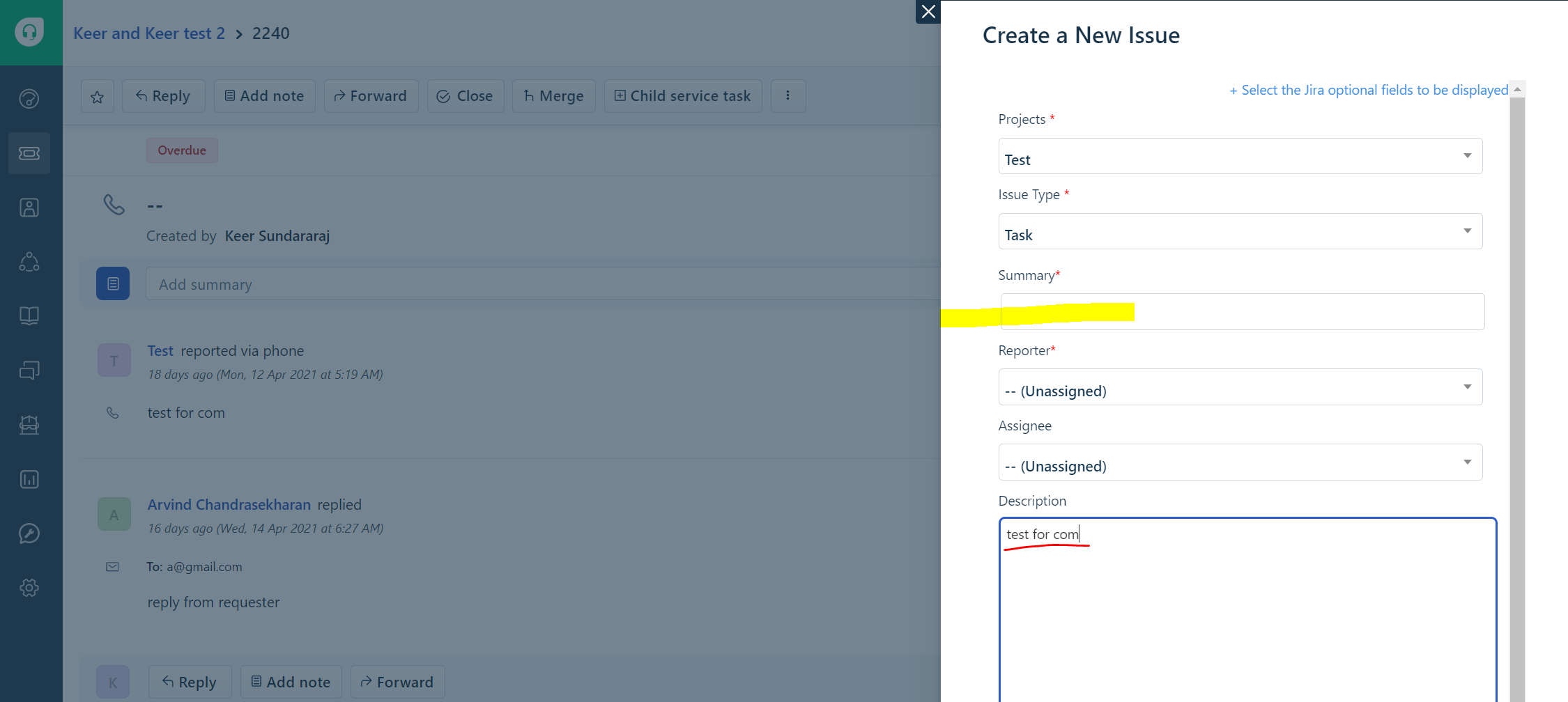Click the scroll up arrow of form scrollbar
The image size is (1568, 702).
tap(1517, 89)
